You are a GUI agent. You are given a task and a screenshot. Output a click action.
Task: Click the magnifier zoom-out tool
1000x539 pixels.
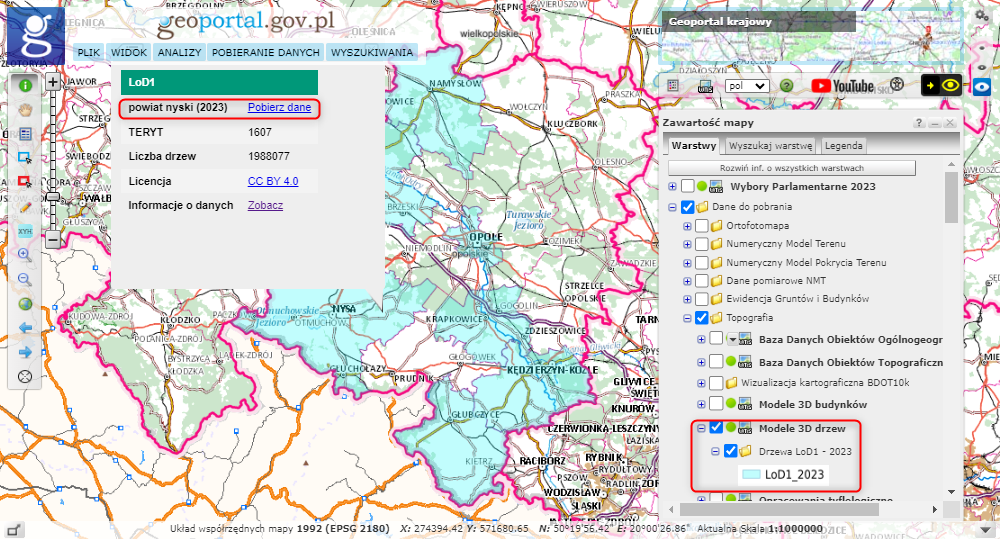point(25,279)
